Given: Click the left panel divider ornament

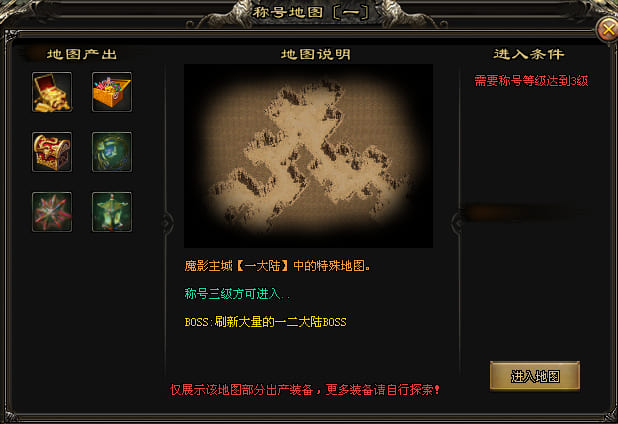Looking at the screenshot, I should tap(167, 223).
